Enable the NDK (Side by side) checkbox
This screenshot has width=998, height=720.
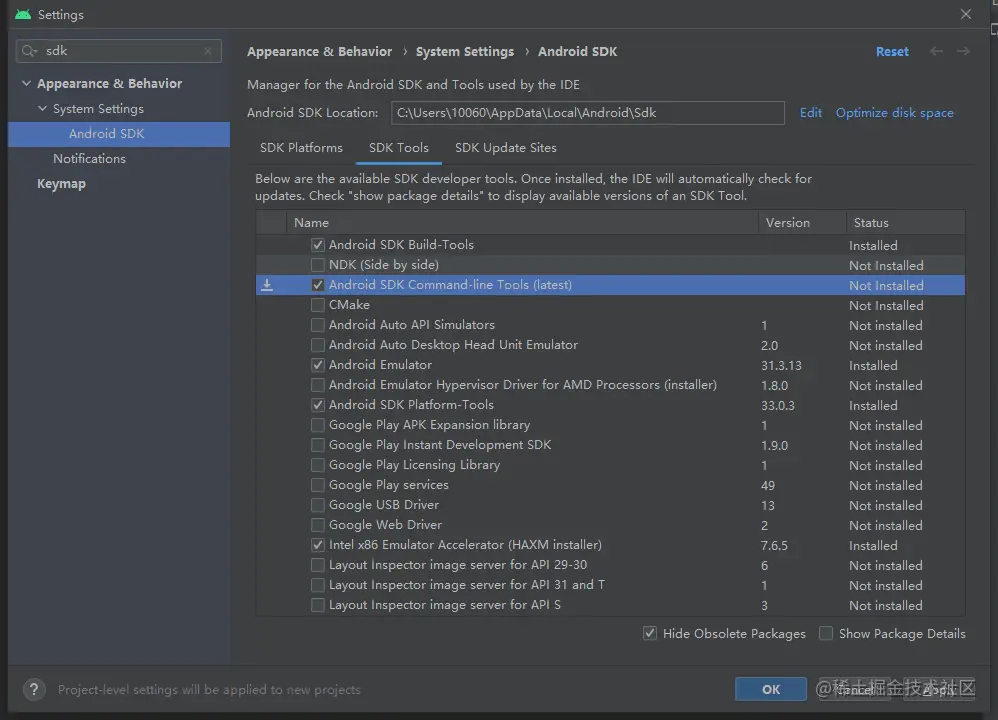coord(318,265)
